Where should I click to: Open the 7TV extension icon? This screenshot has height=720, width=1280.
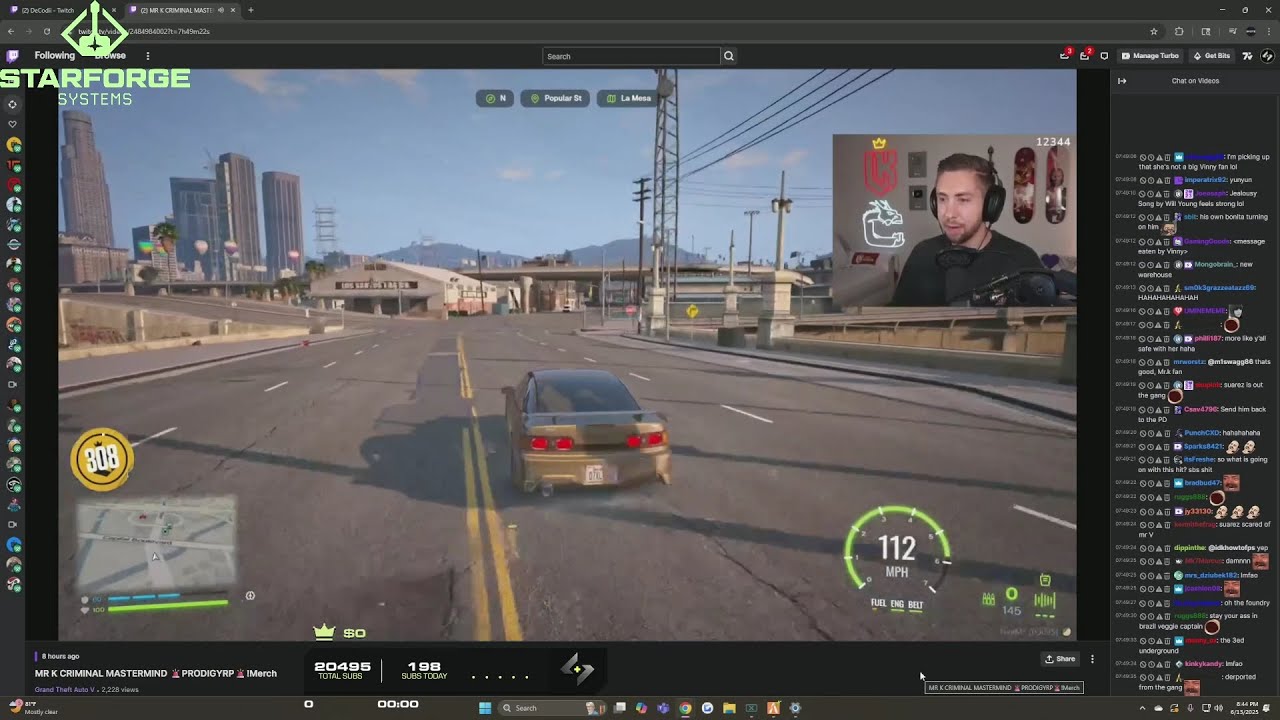point(1247,56)
